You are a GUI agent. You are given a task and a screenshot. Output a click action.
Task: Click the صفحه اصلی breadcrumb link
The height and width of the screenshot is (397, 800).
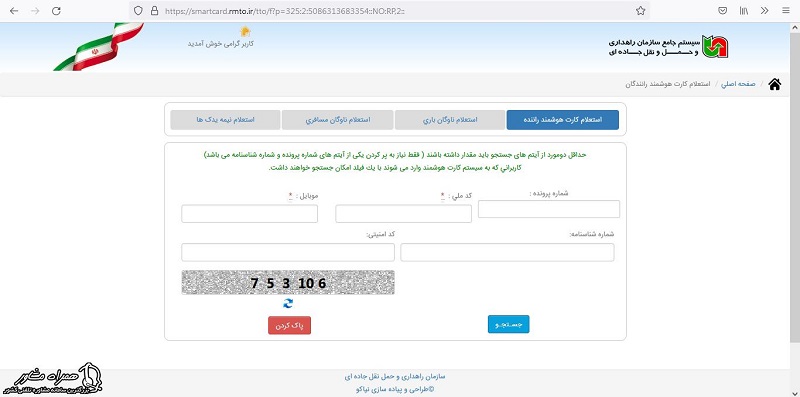click(x=738, y=84)
